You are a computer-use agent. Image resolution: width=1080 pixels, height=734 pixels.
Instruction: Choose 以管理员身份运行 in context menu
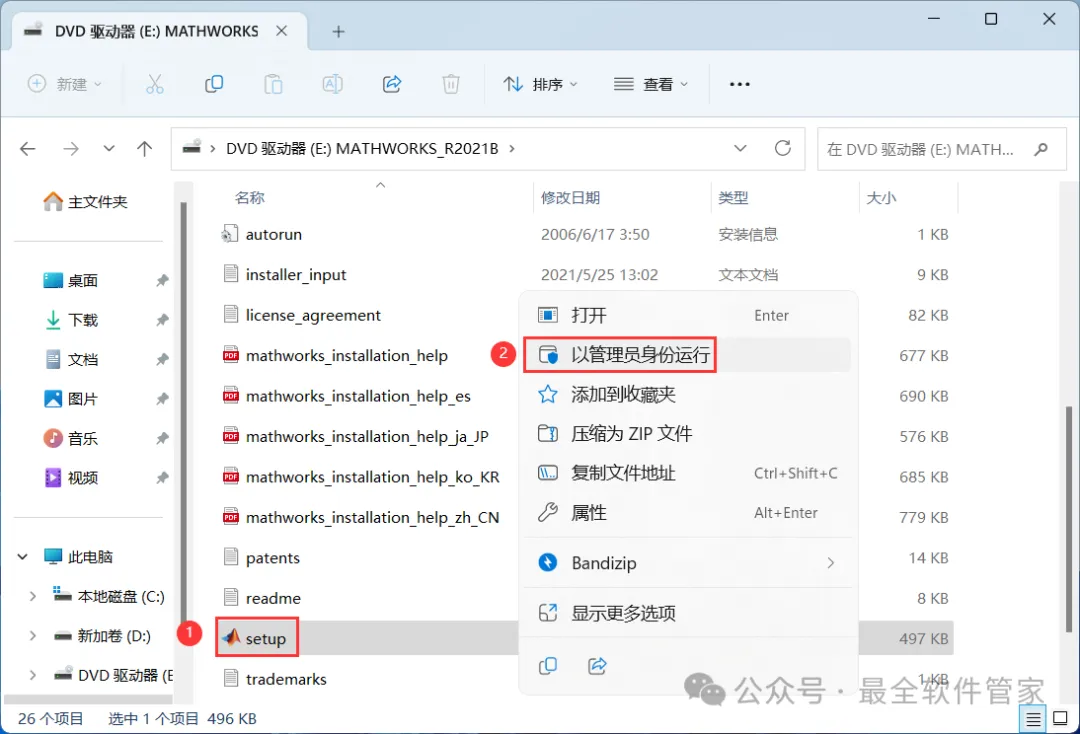pyautogui.click(x=687, y=355)
